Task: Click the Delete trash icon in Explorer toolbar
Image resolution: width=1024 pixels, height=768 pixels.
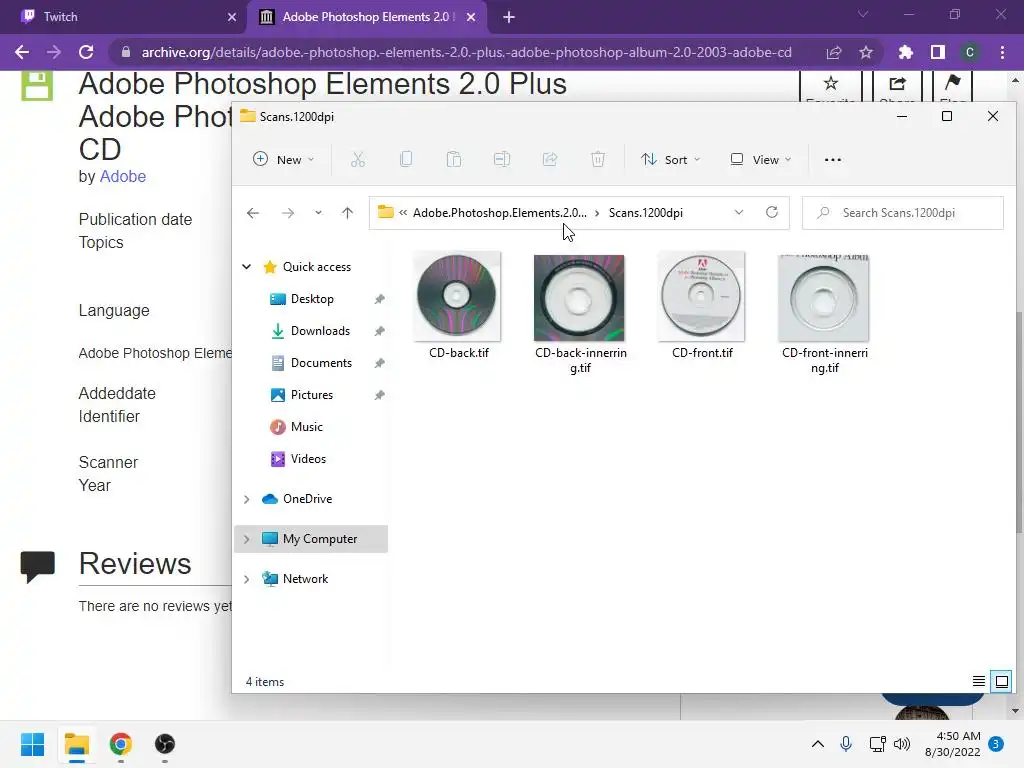Action: click(598, 159)
